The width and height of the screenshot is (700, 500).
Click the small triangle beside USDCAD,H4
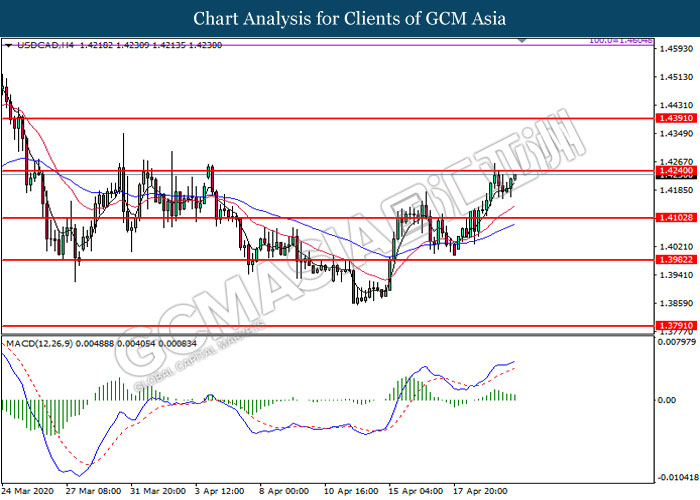(x=8, y=45)
